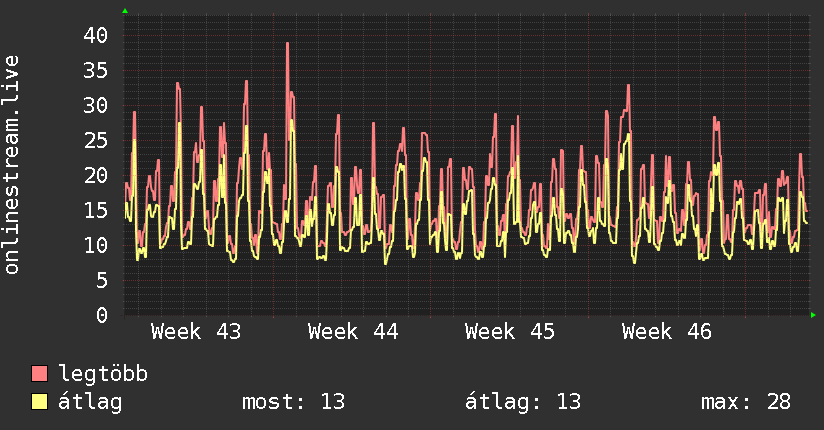Click the onlinestream.live vertical axis title
Screen dimensions: 824x430
pos(11,165)
